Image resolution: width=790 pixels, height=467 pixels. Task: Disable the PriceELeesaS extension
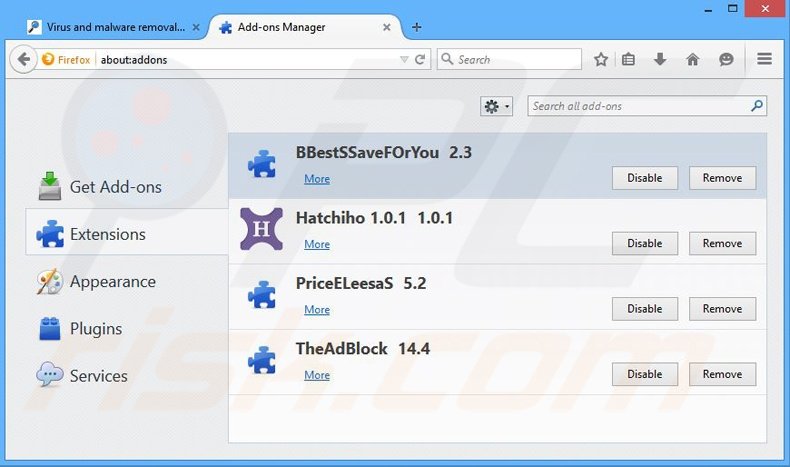[645, 309]
